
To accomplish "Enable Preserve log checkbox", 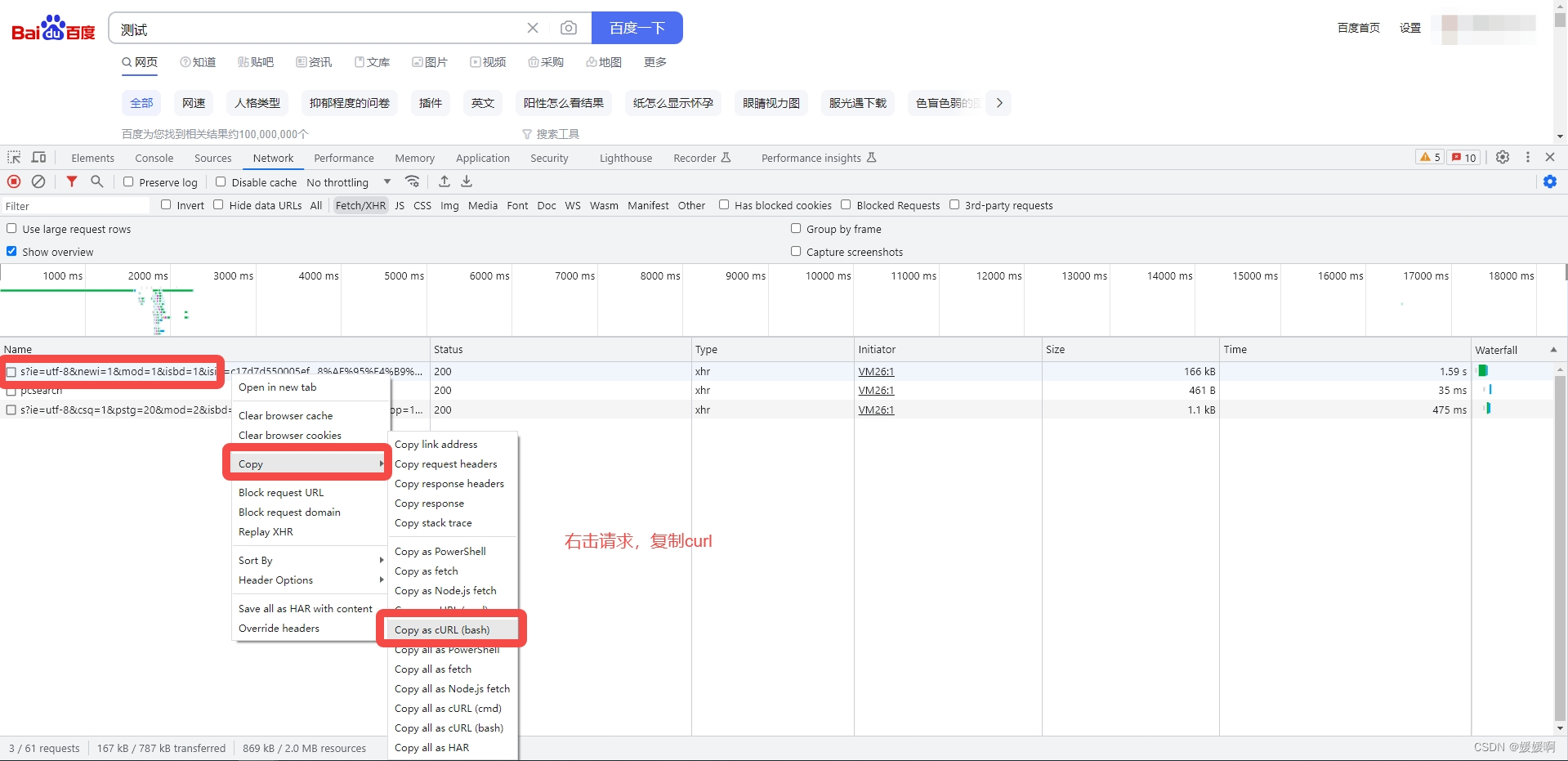I will (128, 181).
